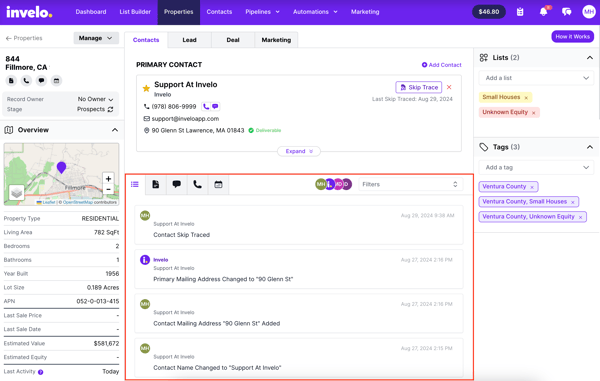600x381 pixels.
Task: Open the Add a list dropdown
Action: tap(536, 78)
